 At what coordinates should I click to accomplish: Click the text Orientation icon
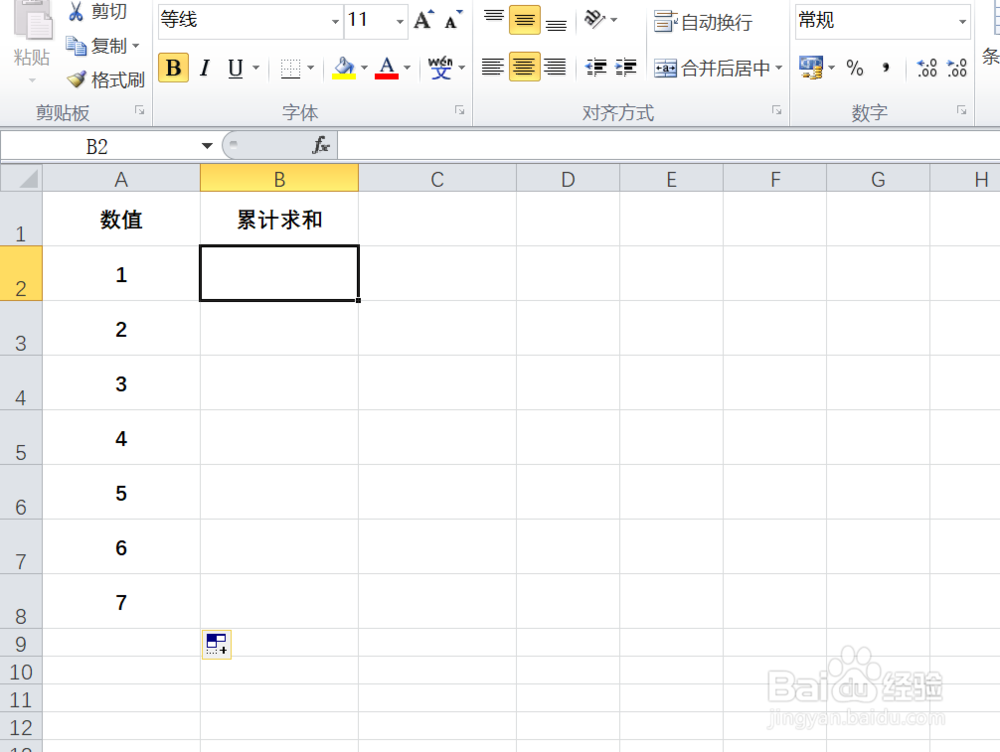tap(594, 19)
